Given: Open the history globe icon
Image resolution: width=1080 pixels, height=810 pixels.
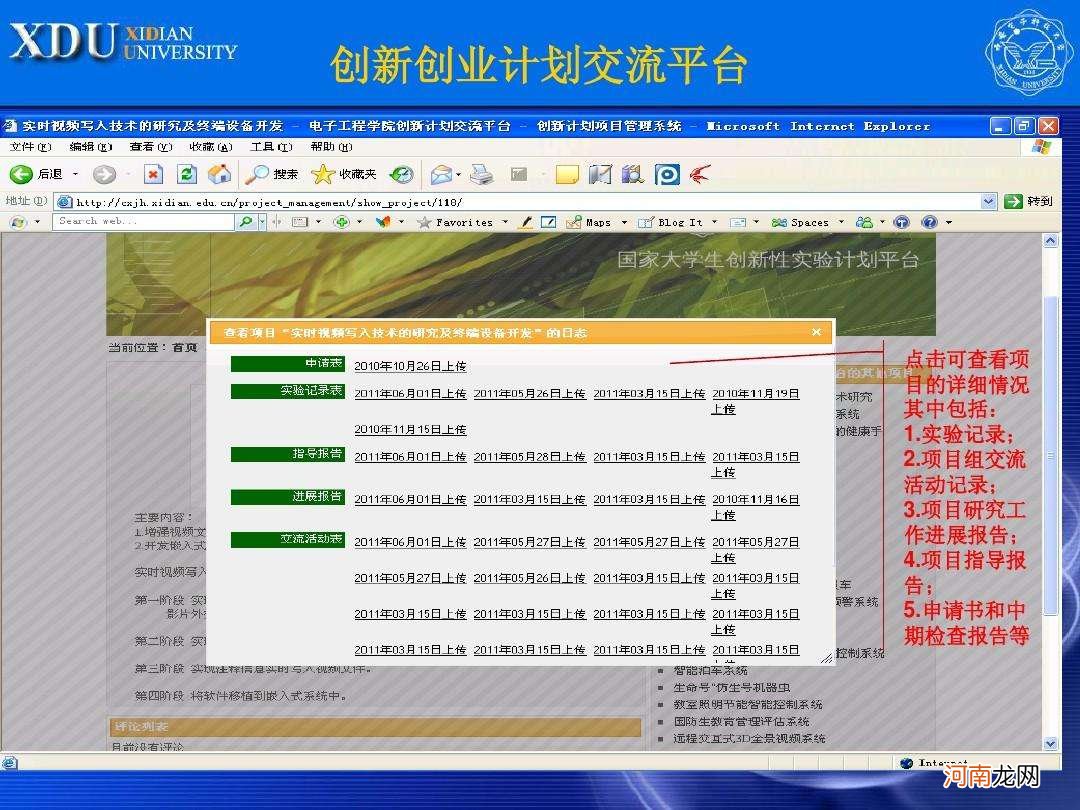Looking at the screenshot, I should (x=402, y=172).
